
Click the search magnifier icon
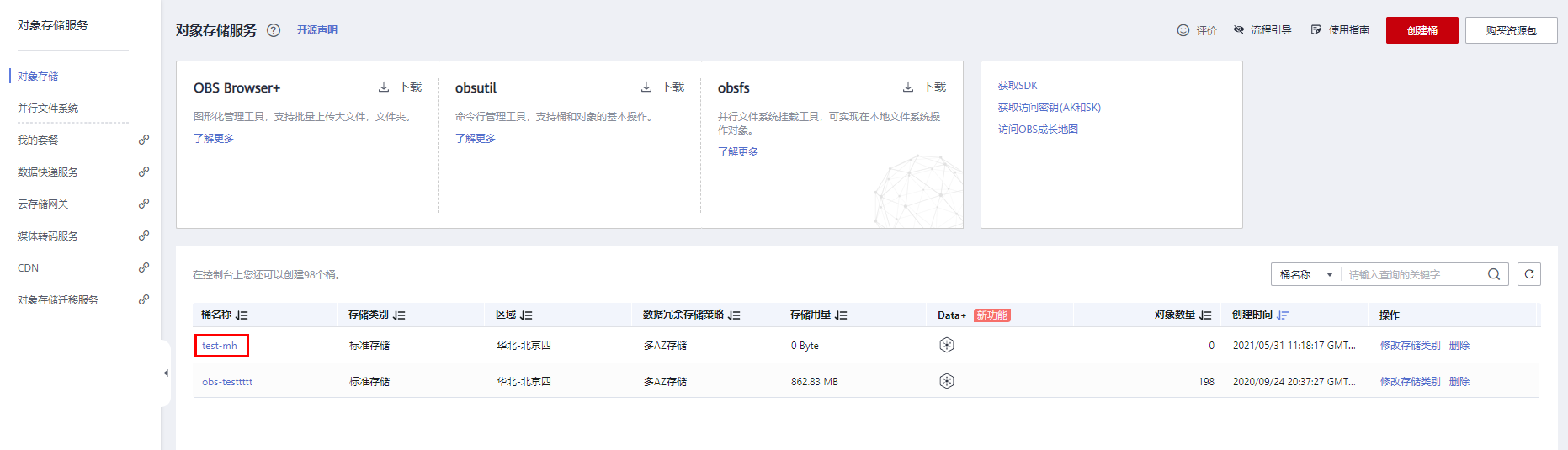click(x=1494, y=274)
